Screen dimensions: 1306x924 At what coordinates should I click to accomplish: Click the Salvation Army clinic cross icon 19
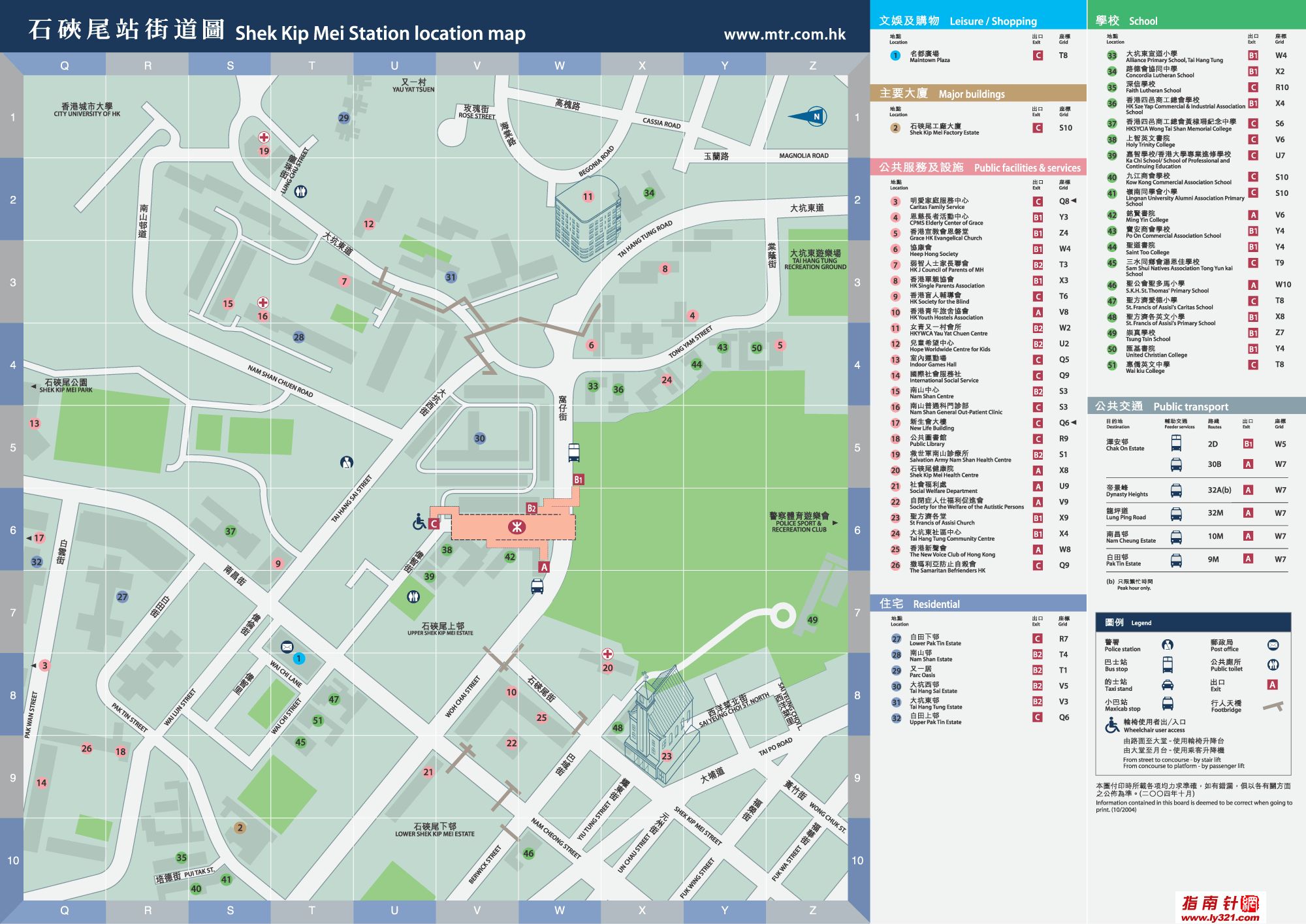[264, 137]
